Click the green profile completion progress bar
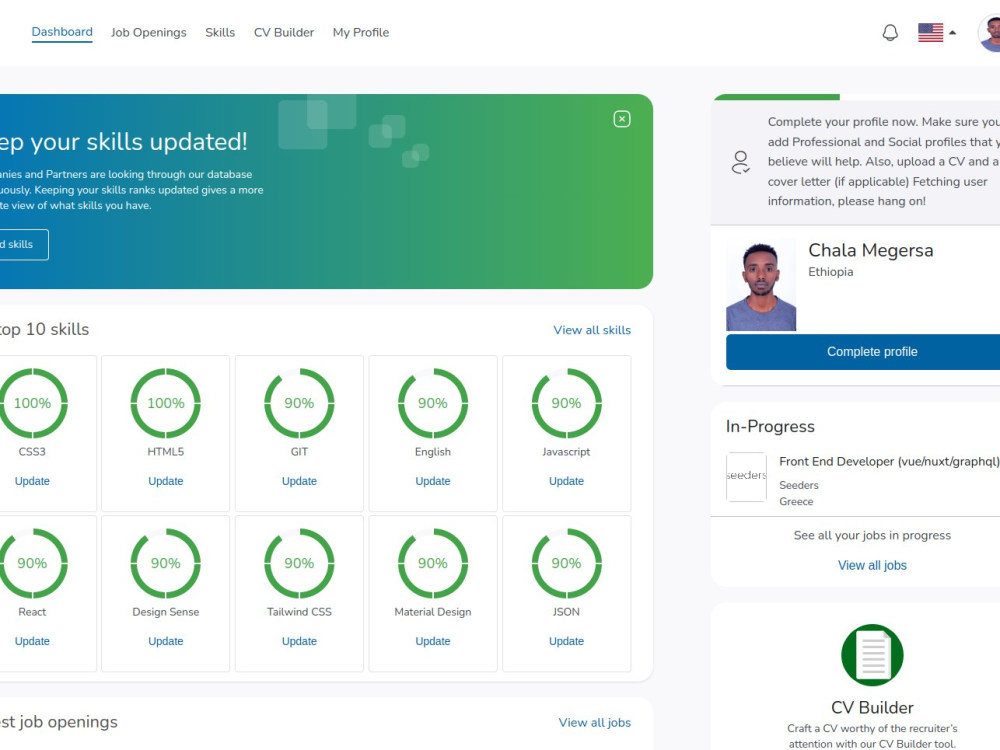 777,98
